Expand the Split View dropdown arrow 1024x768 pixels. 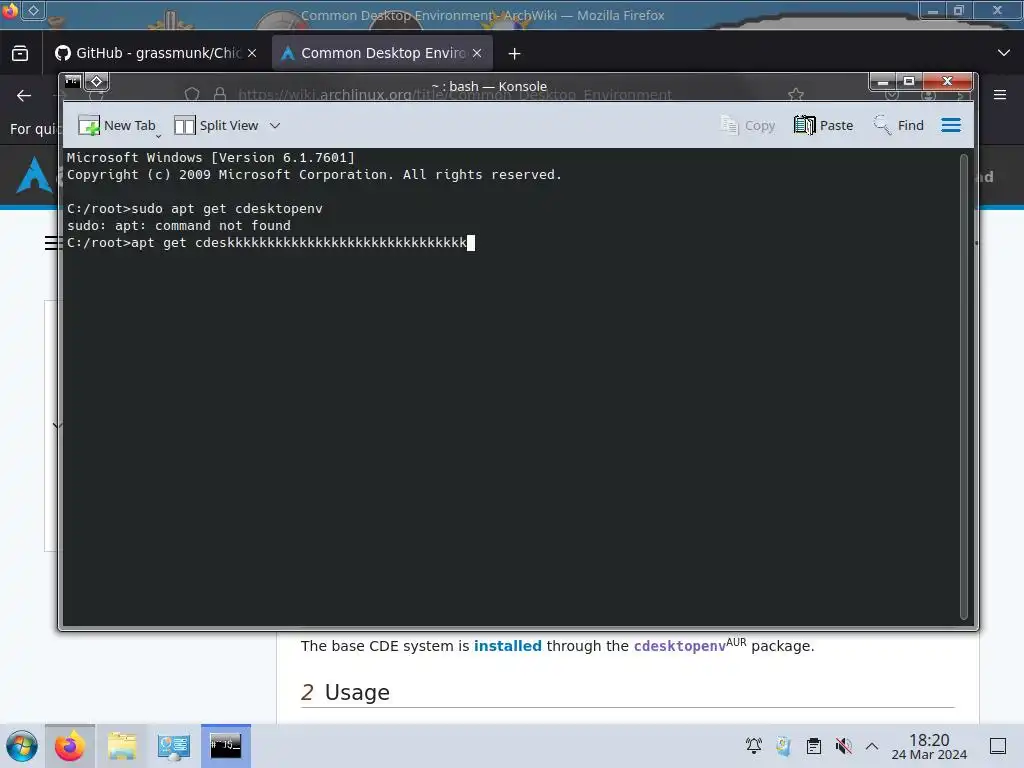click(x=275, y=125)
